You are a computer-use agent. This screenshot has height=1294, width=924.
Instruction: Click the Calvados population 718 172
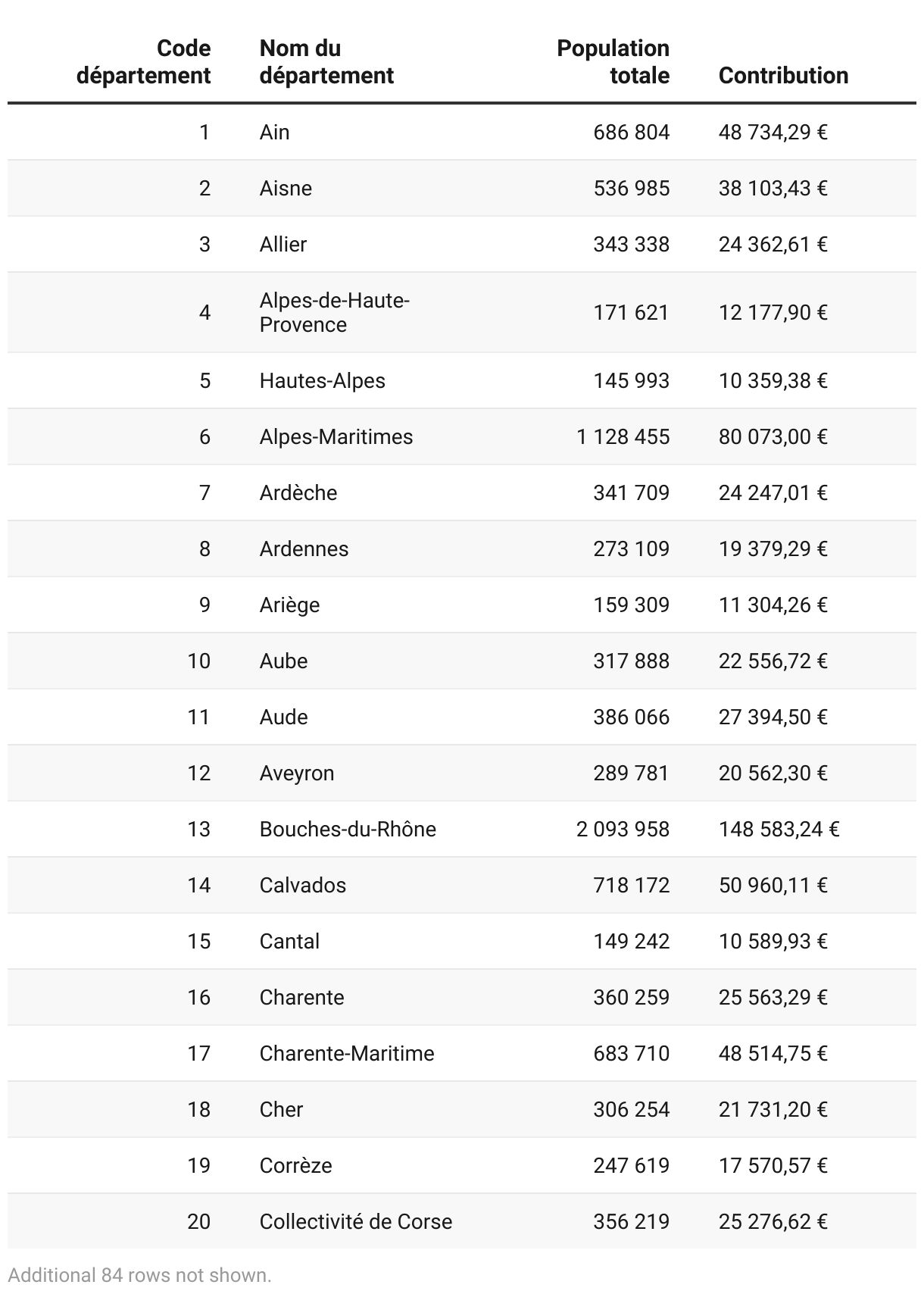(x=631, y=886)
